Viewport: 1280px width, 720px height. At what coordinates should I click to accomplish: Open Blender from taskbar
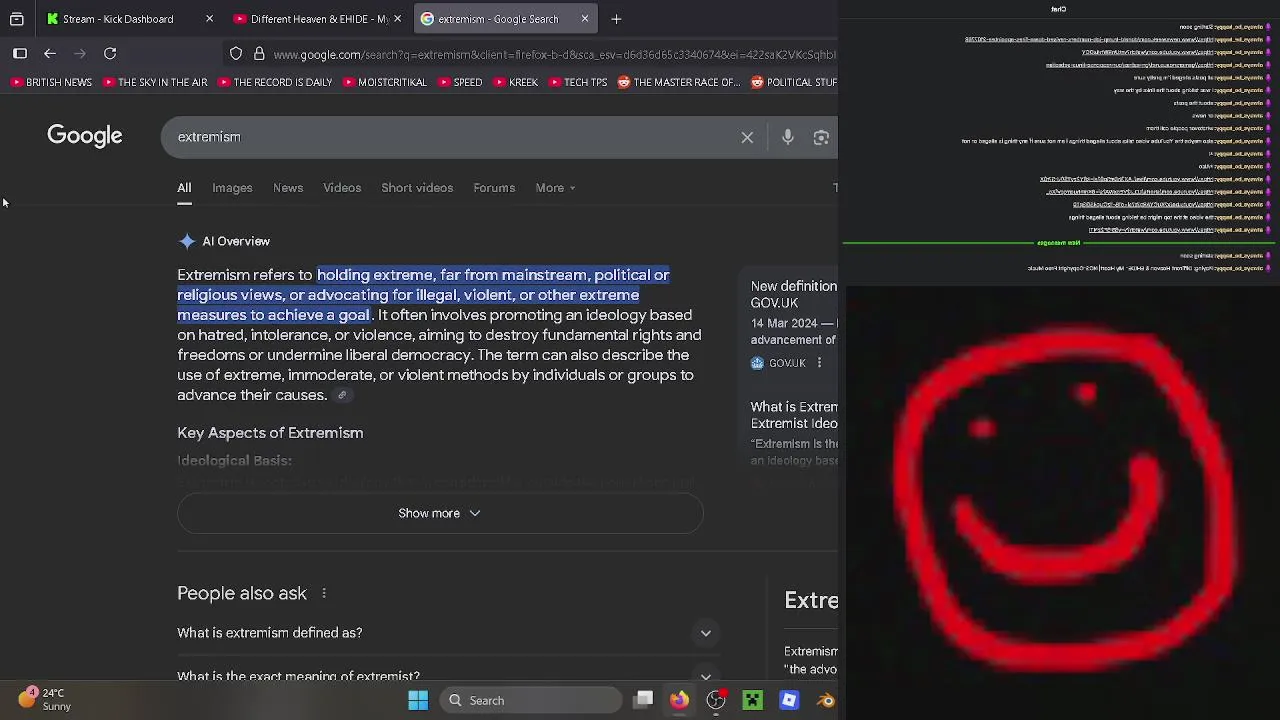coord(826,700)
